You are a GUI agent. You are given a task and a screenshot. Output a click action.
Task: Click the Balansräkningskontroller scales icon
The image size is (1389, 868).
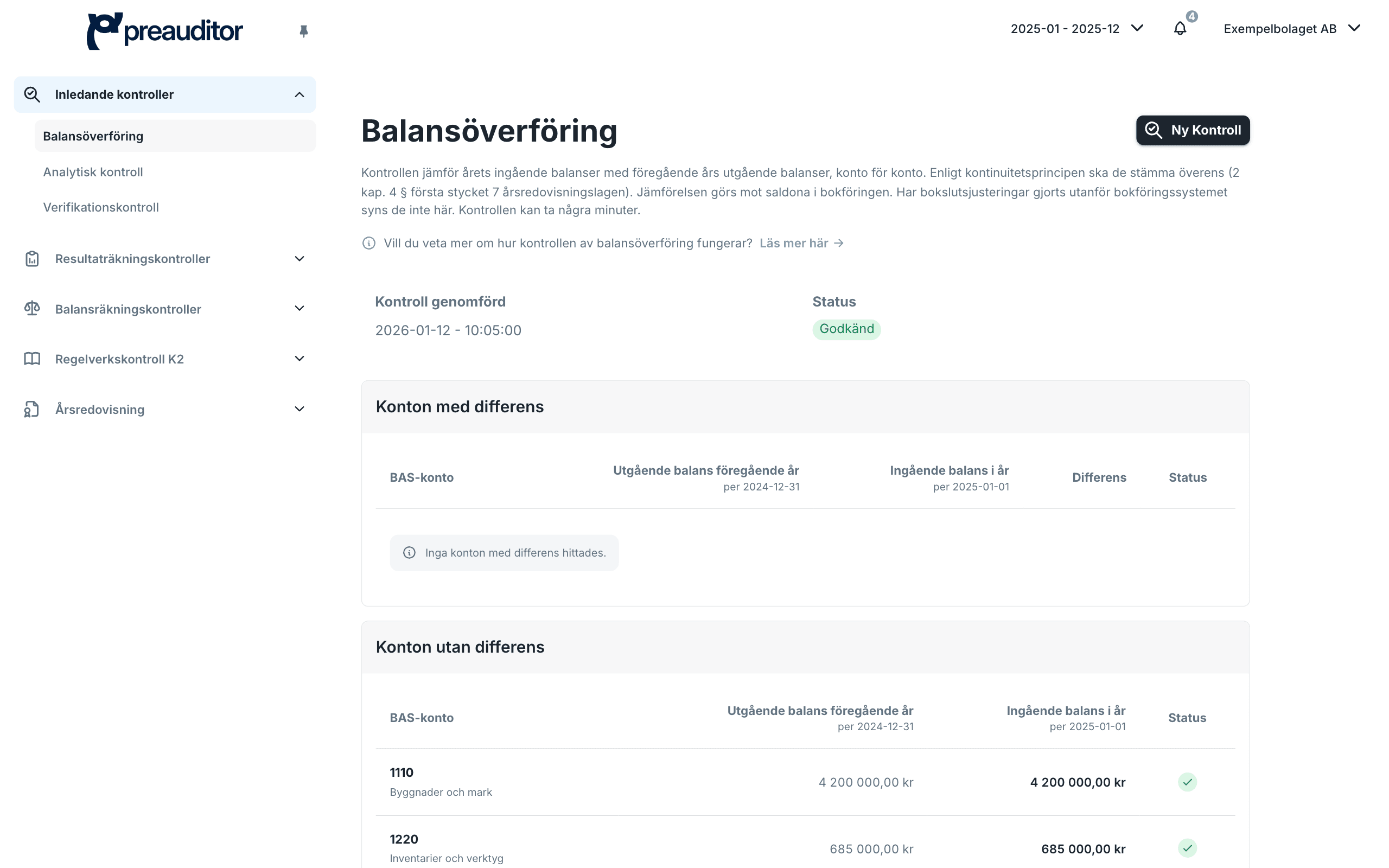32,309
